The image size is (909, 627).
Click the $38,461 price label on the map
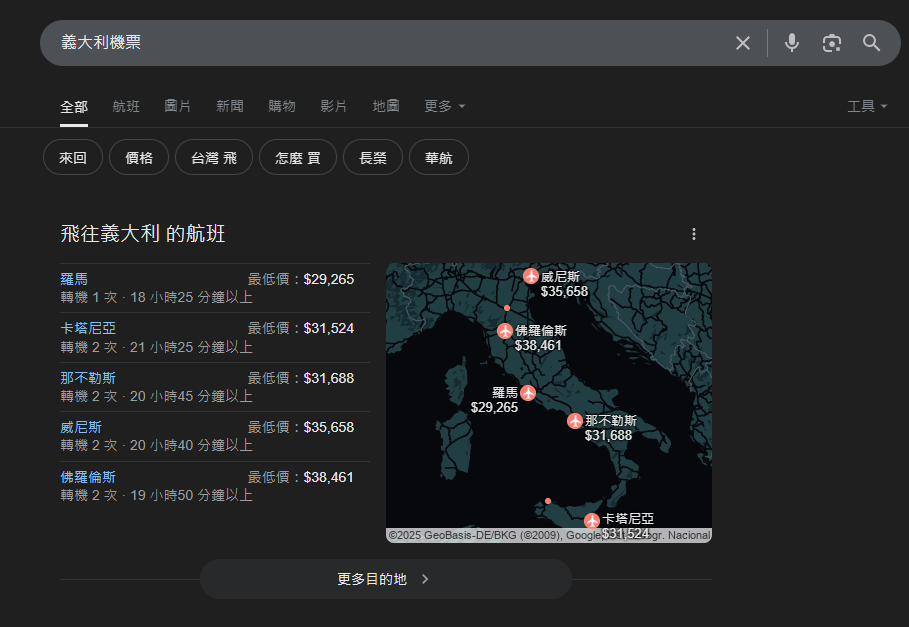[x=538, y=345]
